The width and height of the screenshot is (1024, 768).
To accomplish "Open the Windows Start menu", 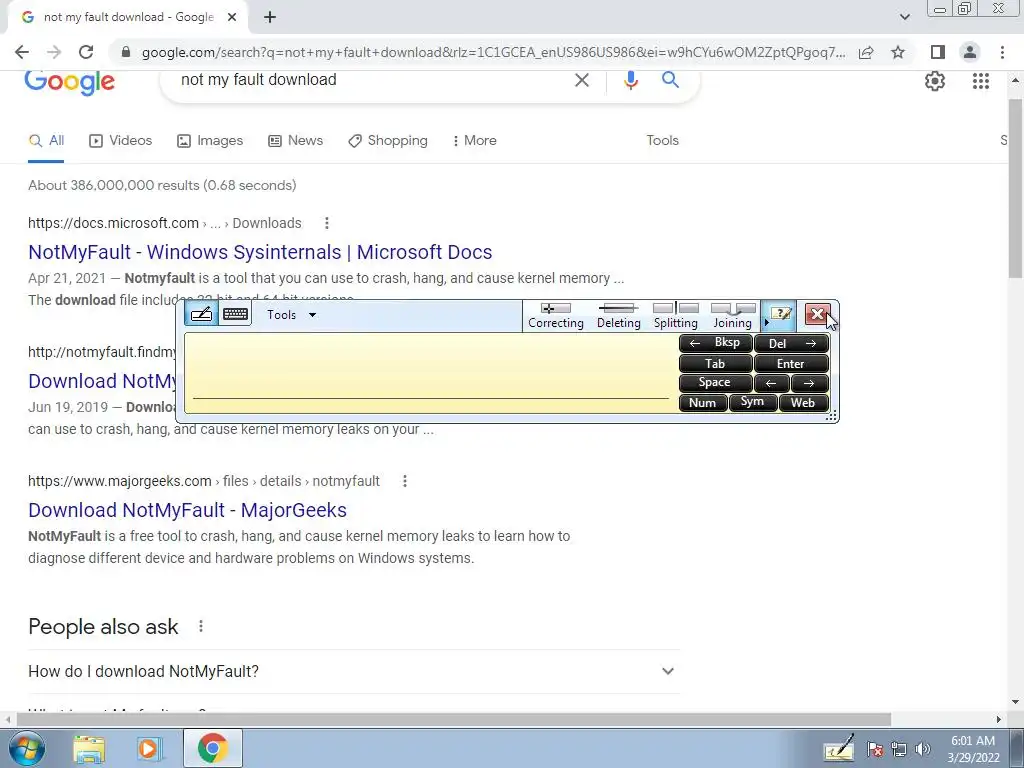I will tap(27, 748).
